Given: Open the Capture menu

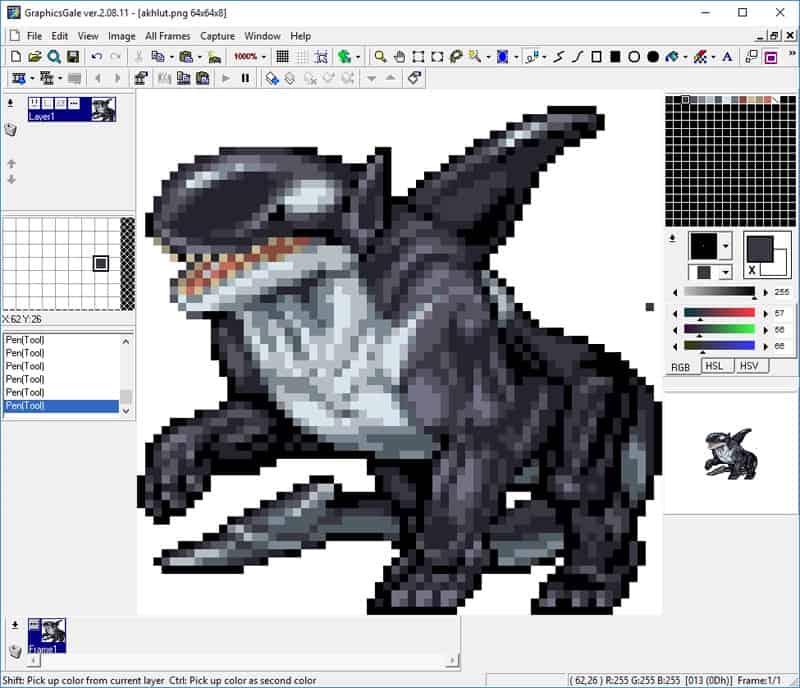Looking at the screenshot, I should point(217,36).
